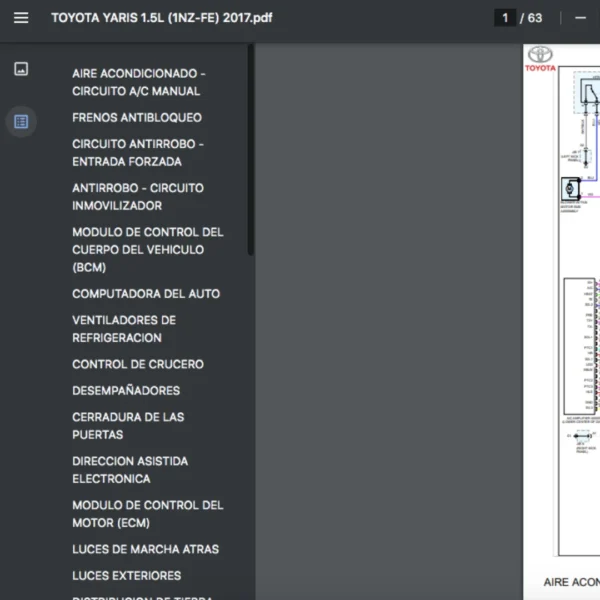The width and height of the screenshot is (600, 600).
Task: Open LUCES EXTERIORES bookmark
Action: [x=127, y=576]
